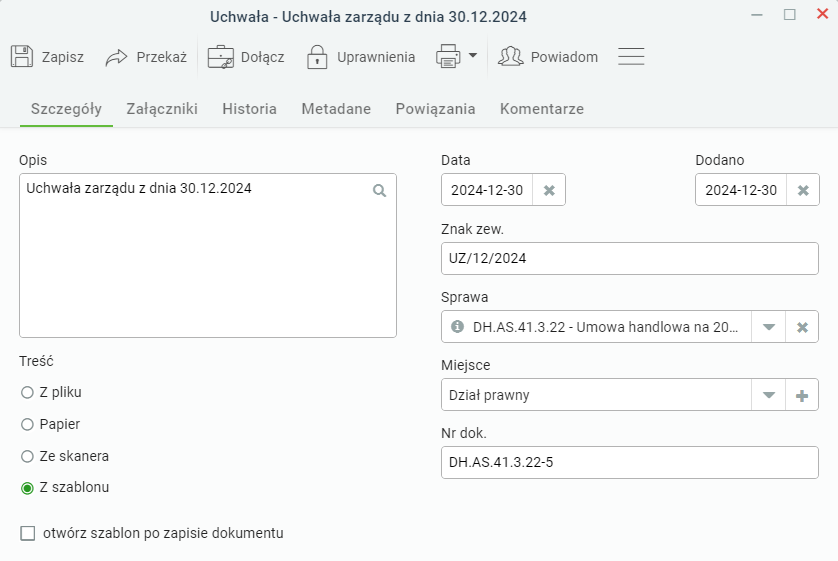
Task: Go to the Powiązania tab
Action: pyautogui.click(x=436, y=109)
